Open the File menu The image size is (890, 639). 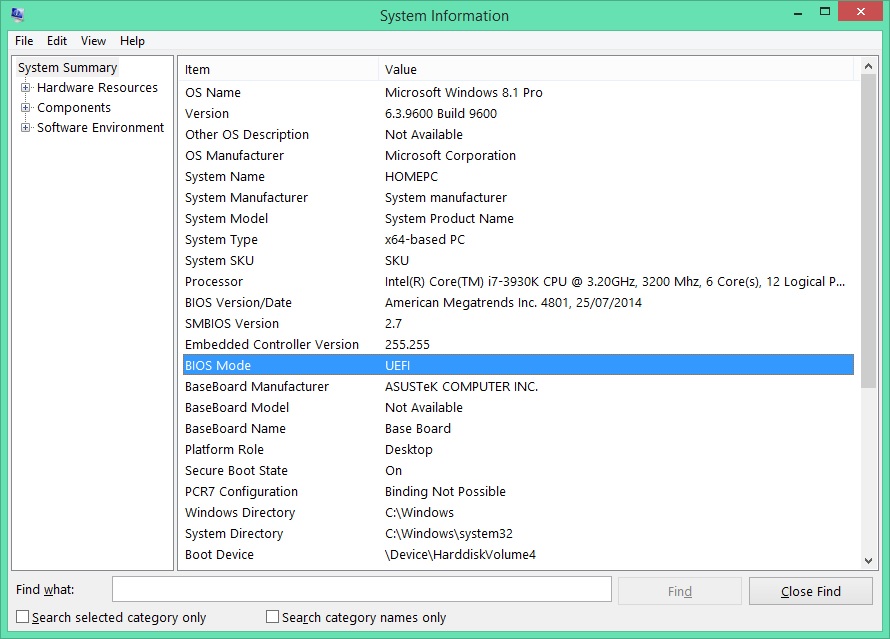point(24,41)
